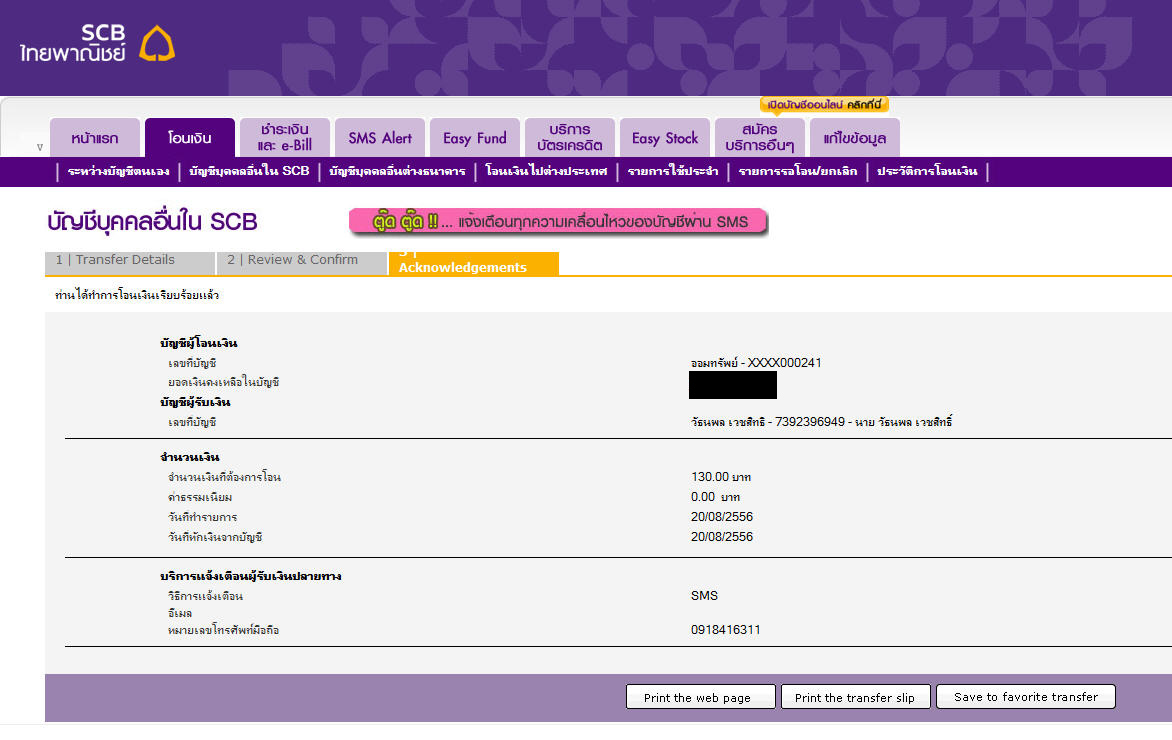Image resolution: width=1172 pixels, height=740 pixels.
Task: Select บัญชีบุคคลอื่นต่างธนาคาร submenu
Action: [x=397, y=171]
